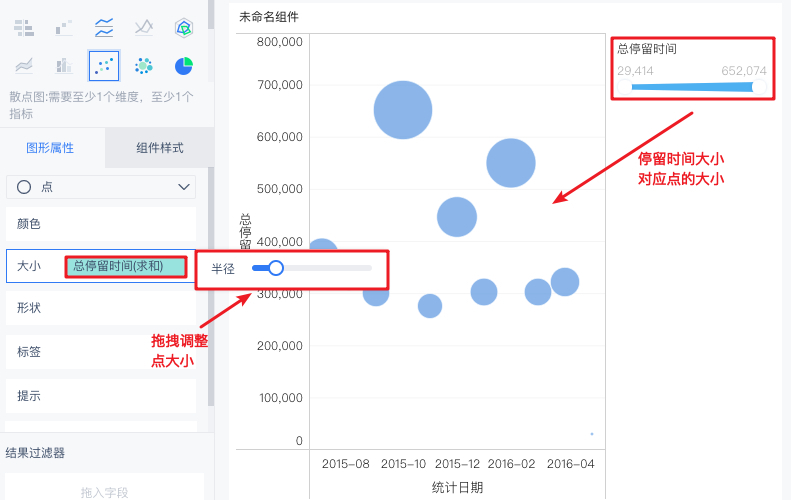Select the radar chart icon

(184, 28)
